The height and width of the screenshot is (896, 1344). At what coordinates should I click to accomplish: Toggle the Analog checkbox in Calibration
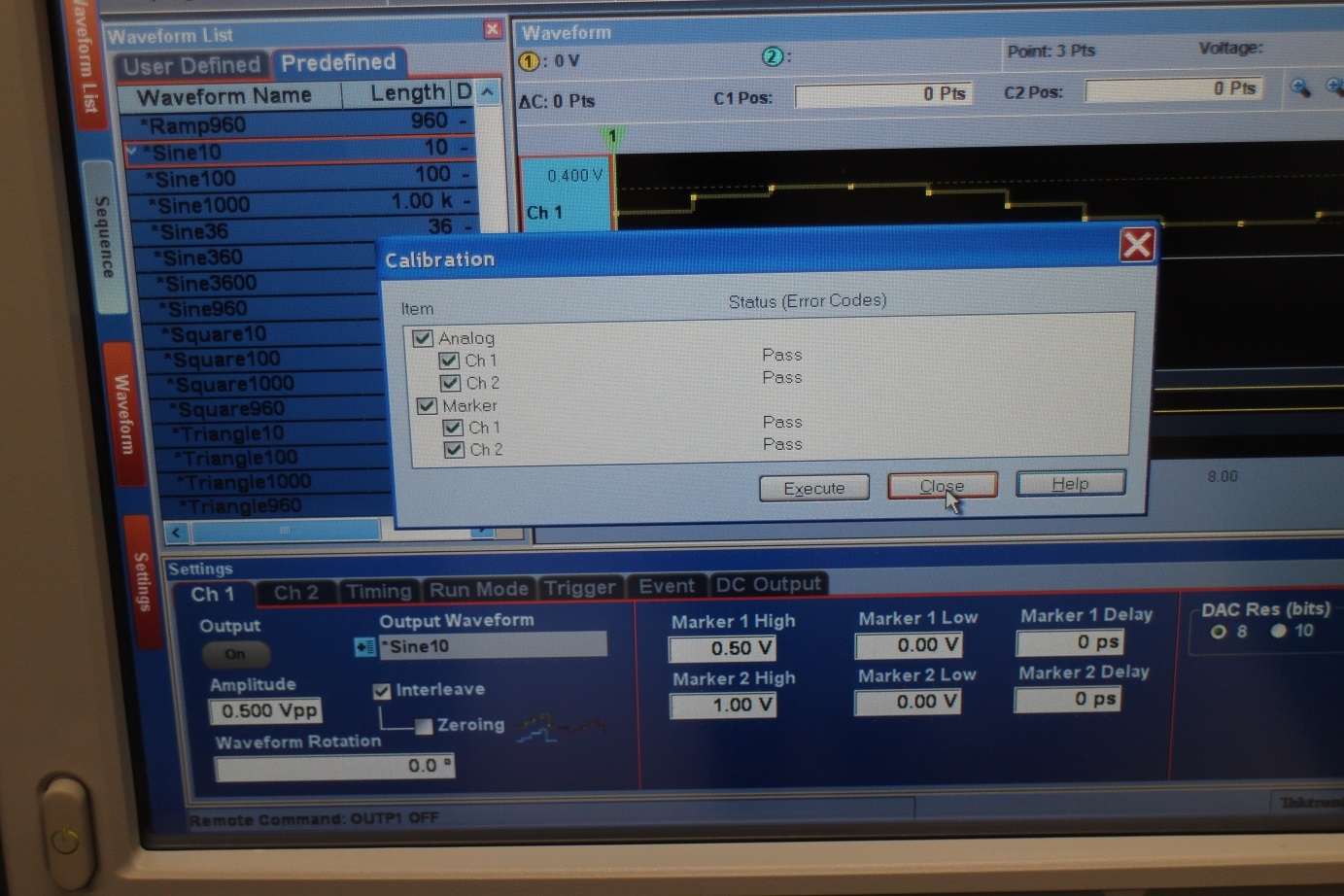pyautogui.click(x=423, y=337)
